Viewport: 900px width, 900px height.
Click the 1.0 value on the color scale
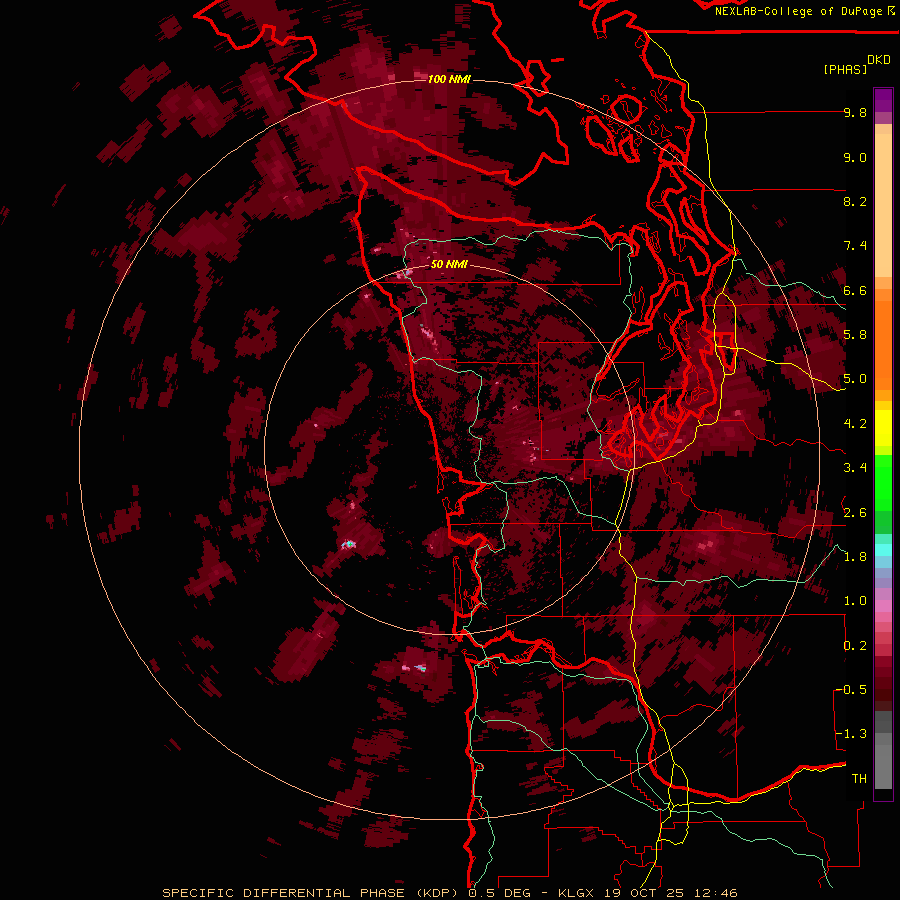[855, 601]
